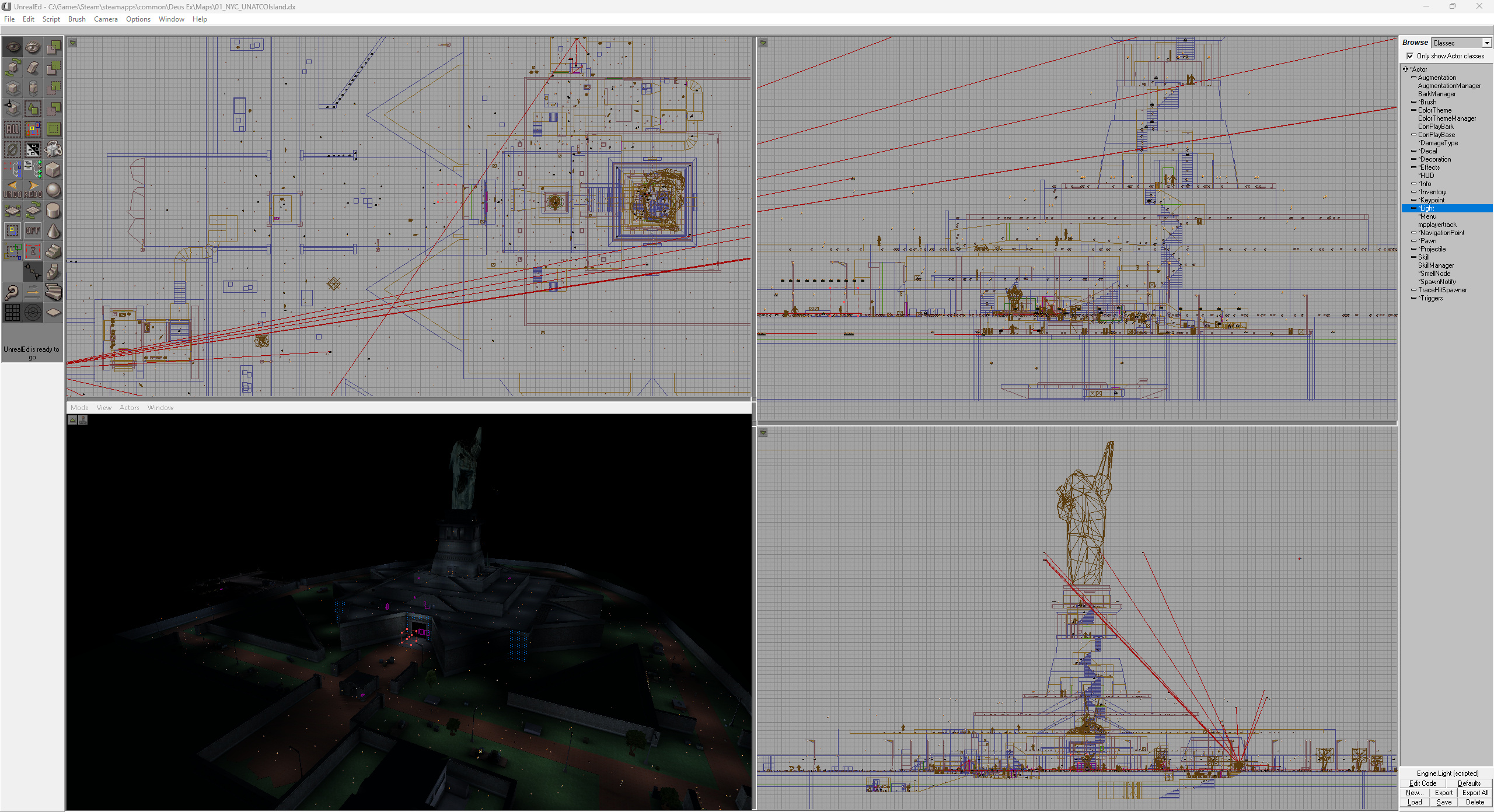Toggle the OFF snap button in toolbar
Image resolution: width=1494 pixels, height=812 pixels.
(x=33, y=231)
